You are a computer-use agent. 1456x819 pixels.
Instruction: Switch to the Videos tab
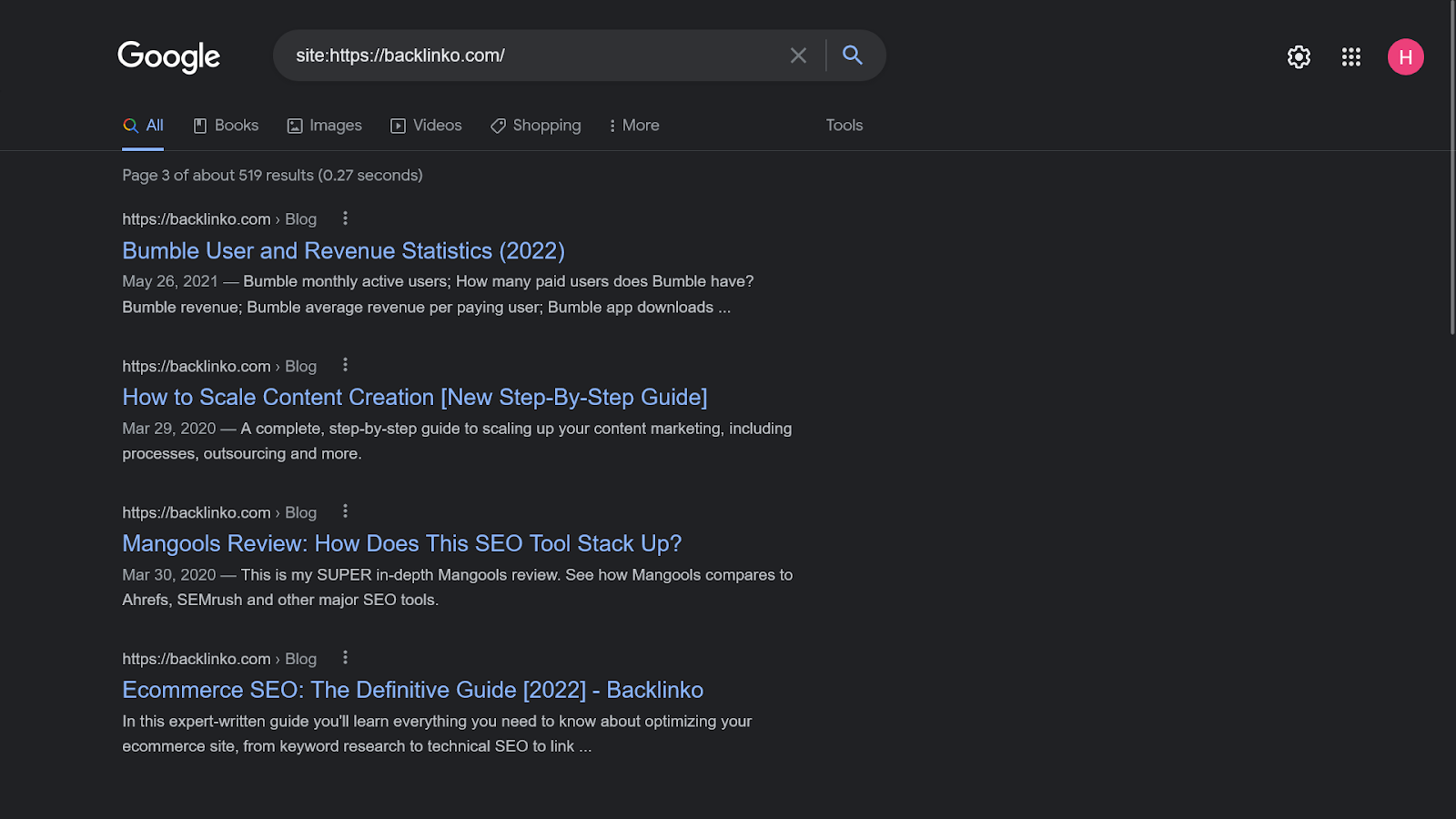tap(427, 126)
